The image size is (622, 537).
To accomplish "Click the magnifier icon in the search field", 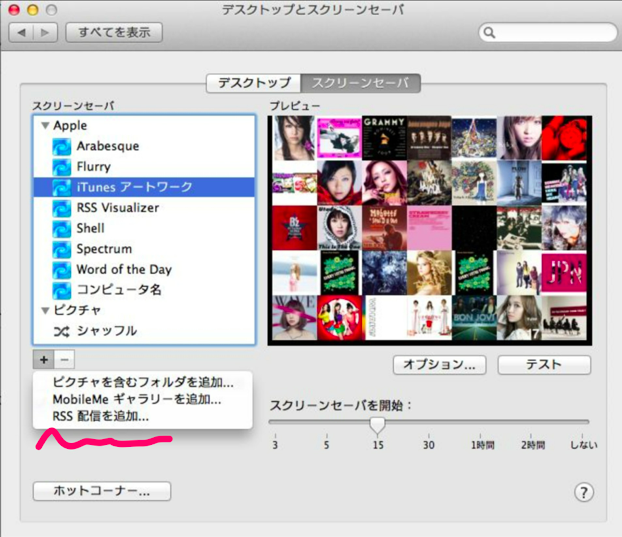I will pos(490,33).
